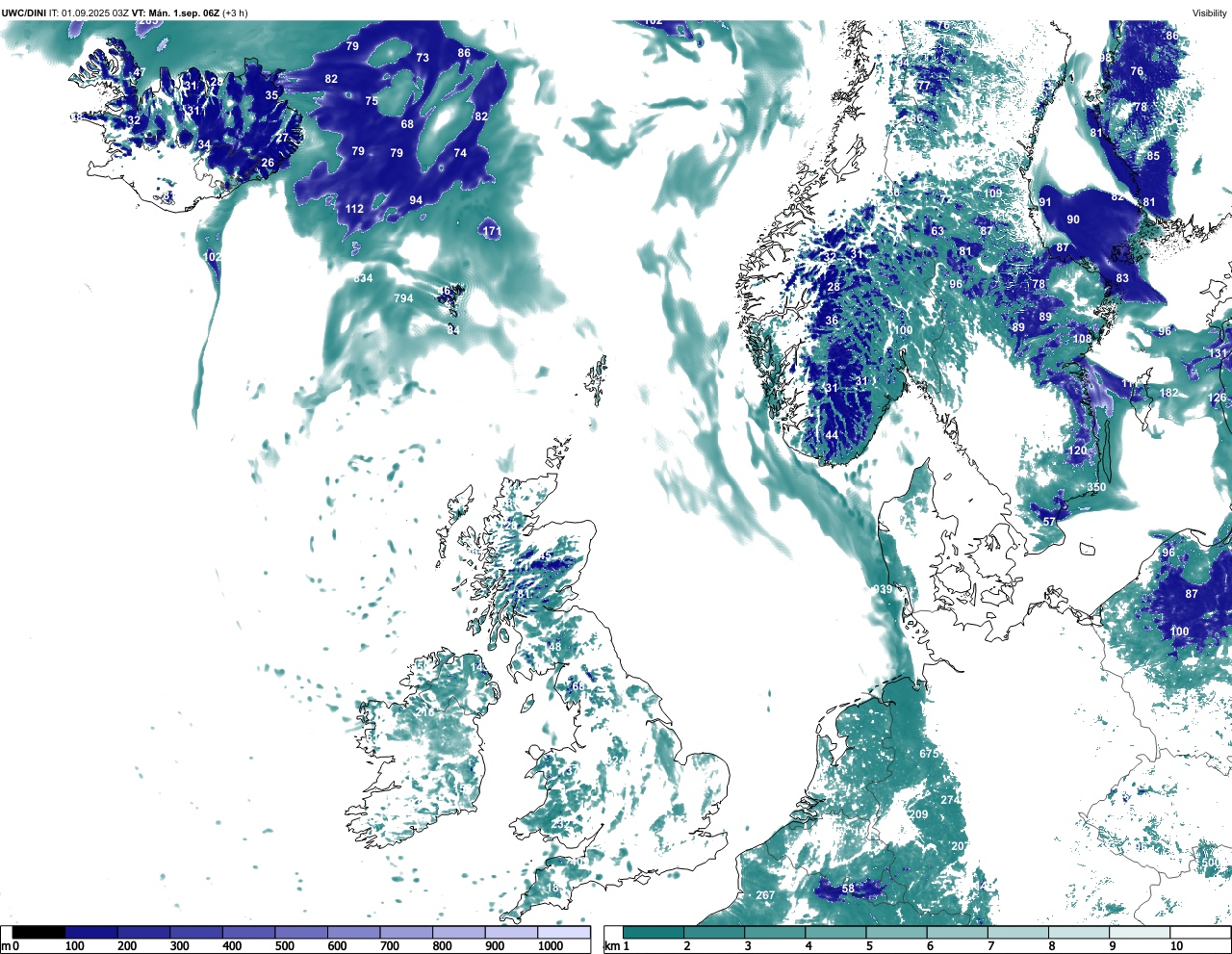Click the '939' value west of Denmark

click(883, 589)
